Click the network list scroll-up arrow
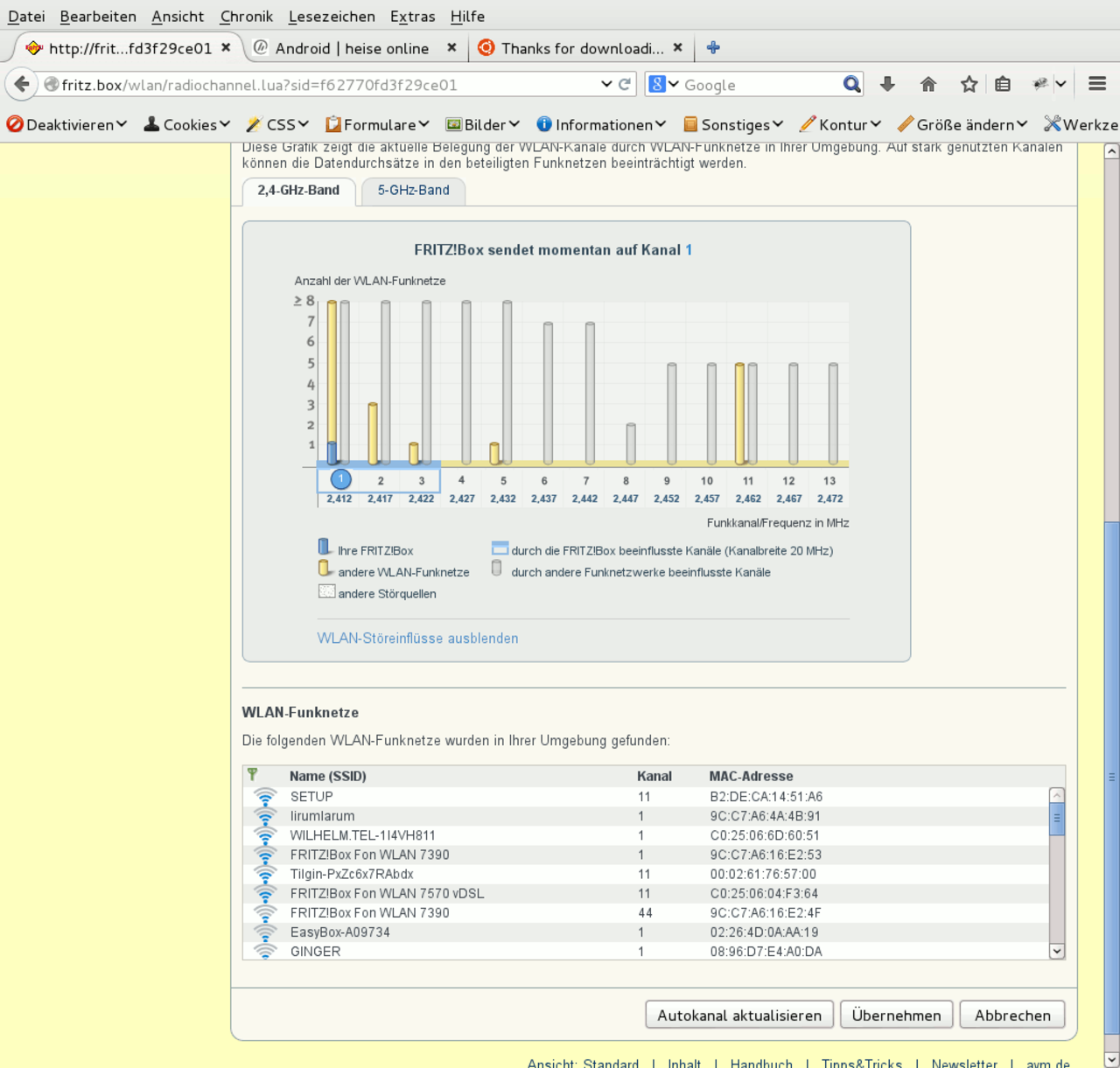Viewport: 1120px width, 1068px height. pyautogui.click(x=1057, y=795)
